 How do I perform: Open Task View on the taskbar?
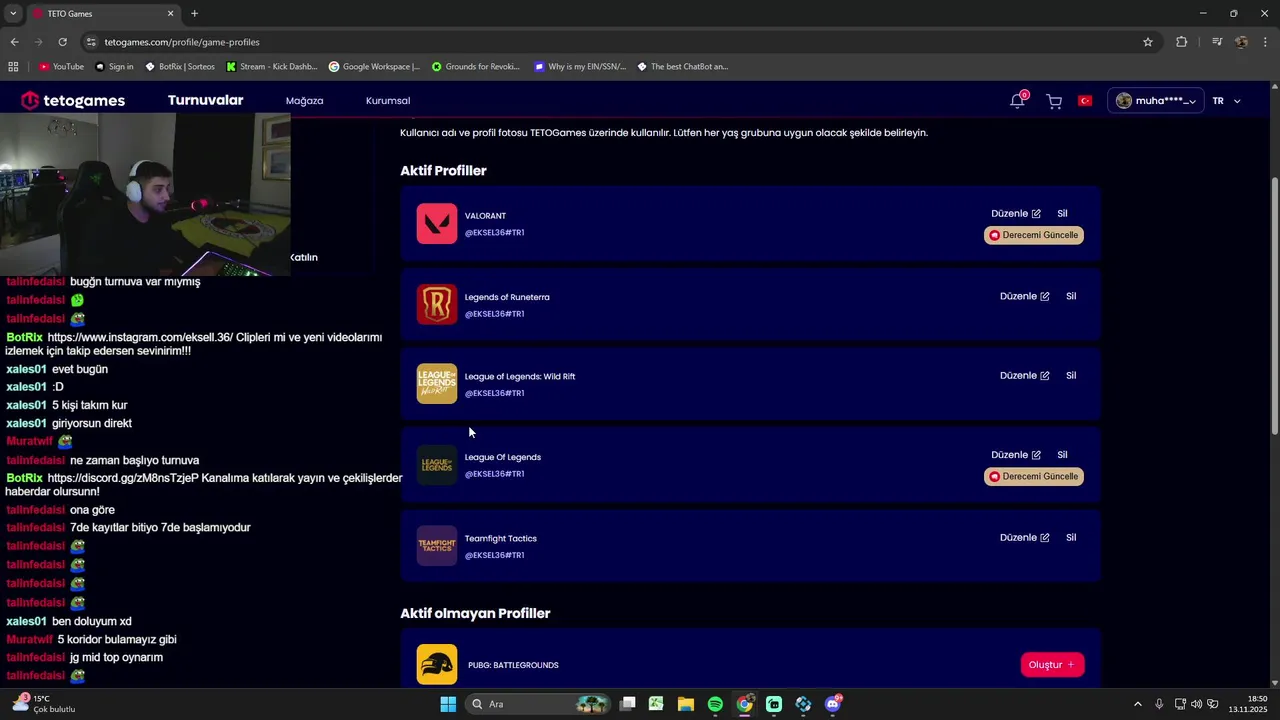tap(627, 704)
